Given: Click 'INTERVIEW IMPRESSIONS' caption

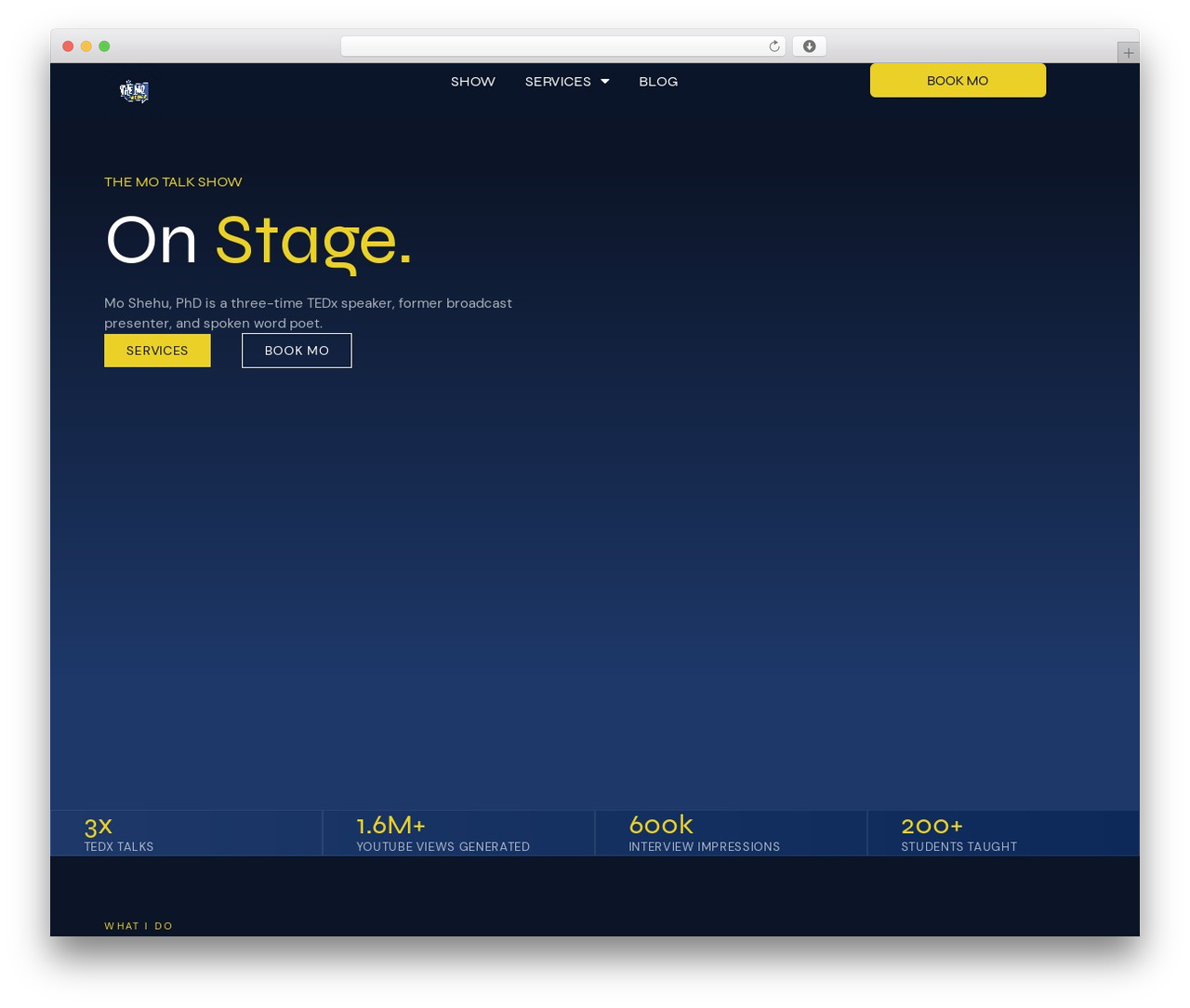Looking at the screenshot, I should point(705,847).
